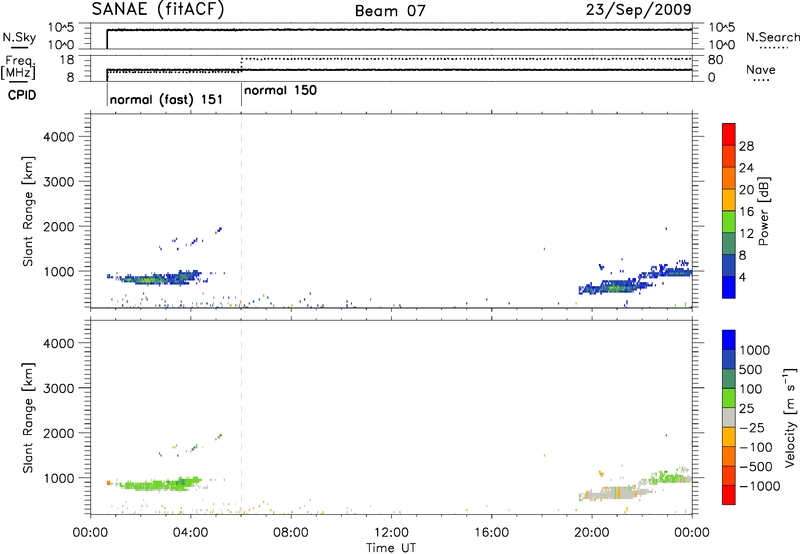Click the date '23/Sep/2009'
800x554 pixels.
point(638,10)
